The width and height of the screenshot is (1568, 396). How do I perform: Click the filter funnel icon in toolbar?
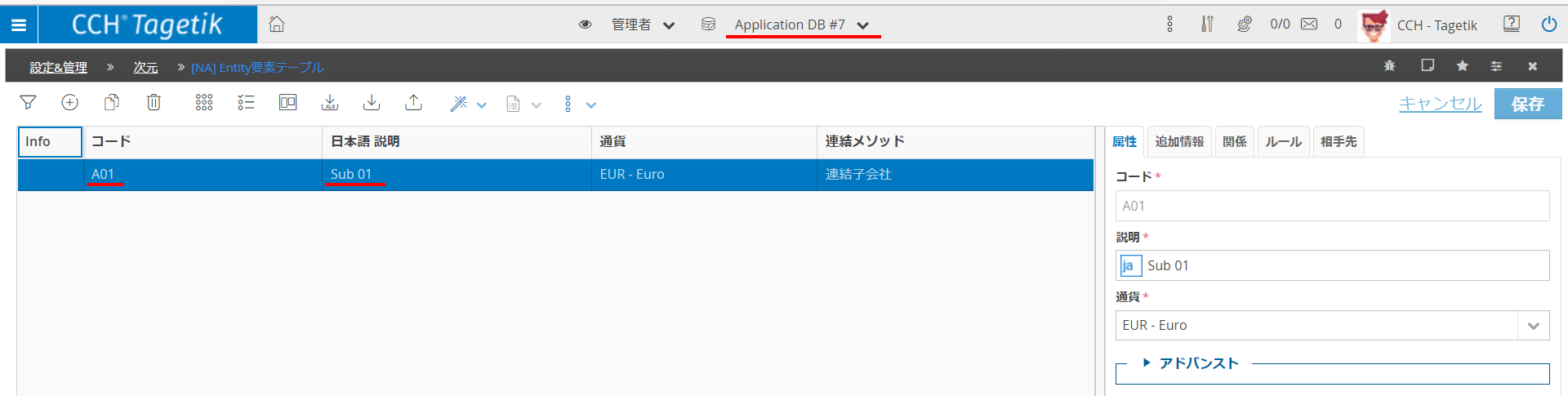pyautogui.click(x=28, y=103)
